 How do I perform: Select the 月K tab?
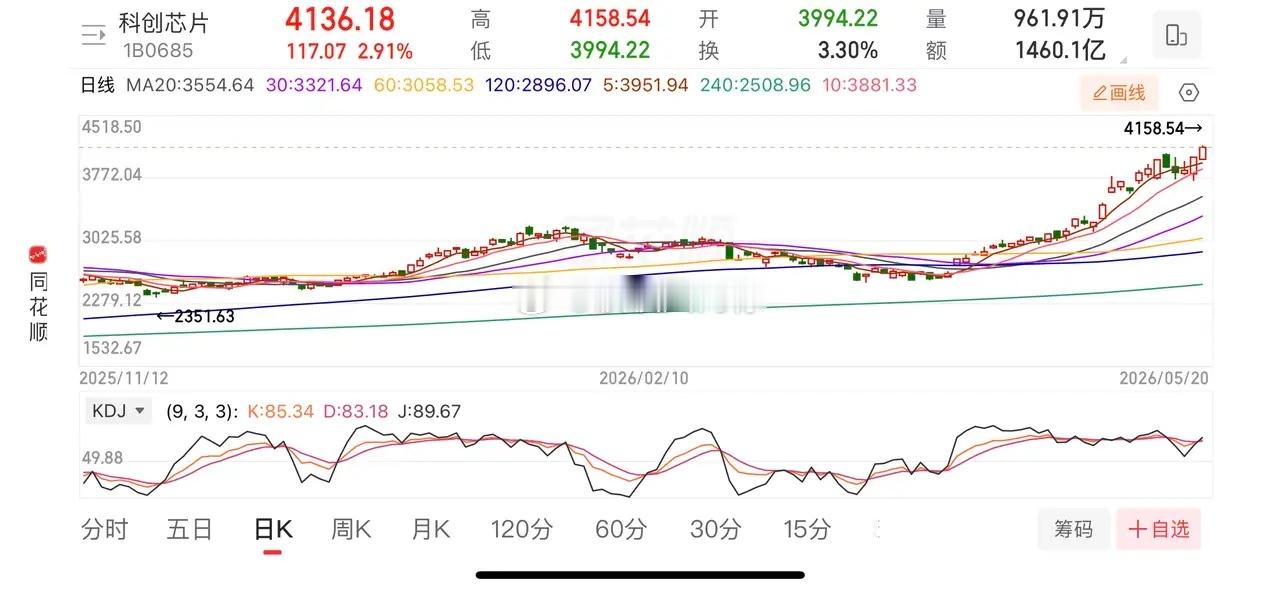(431, 529)
